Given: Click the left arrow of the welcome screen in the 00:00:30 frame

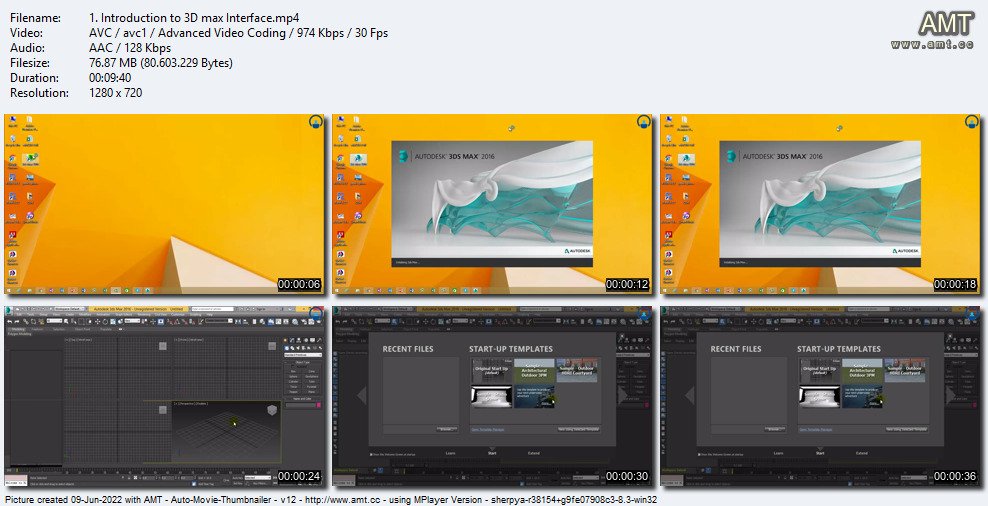Looking at the screenshot, I should coord(362,395).
